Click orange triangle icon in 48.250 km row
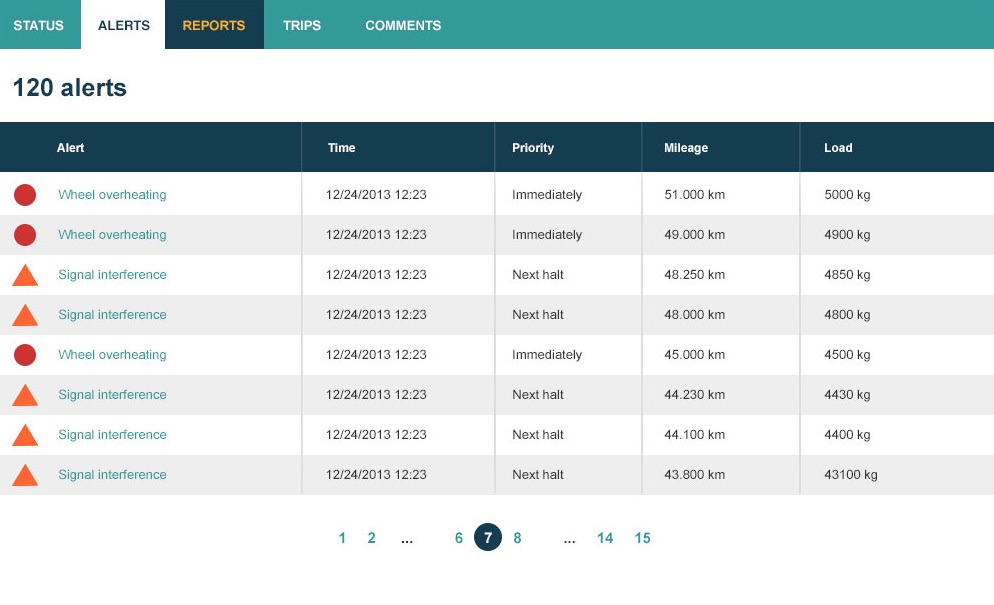The image size is (994, 605). click(x=25, y=275)
